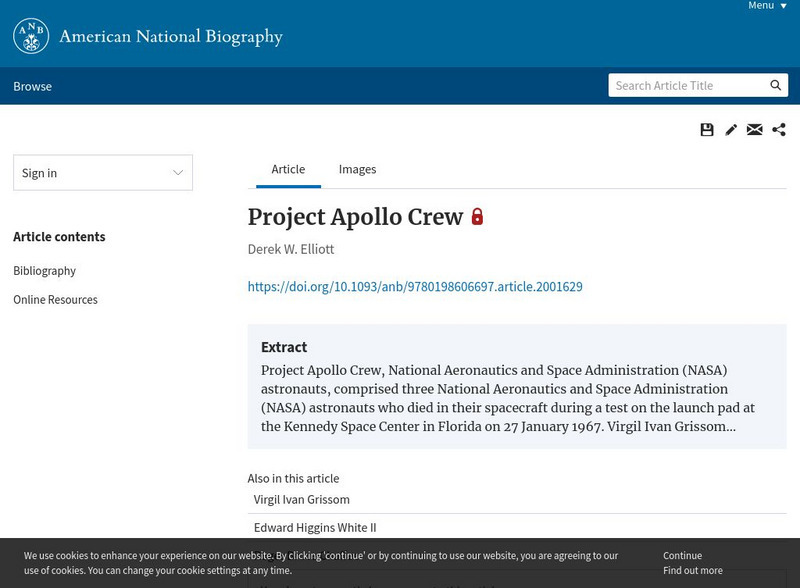The image size is (800, 588).
Task: Open Edward Higgins White II entry
Action: (x=315, y=528)
